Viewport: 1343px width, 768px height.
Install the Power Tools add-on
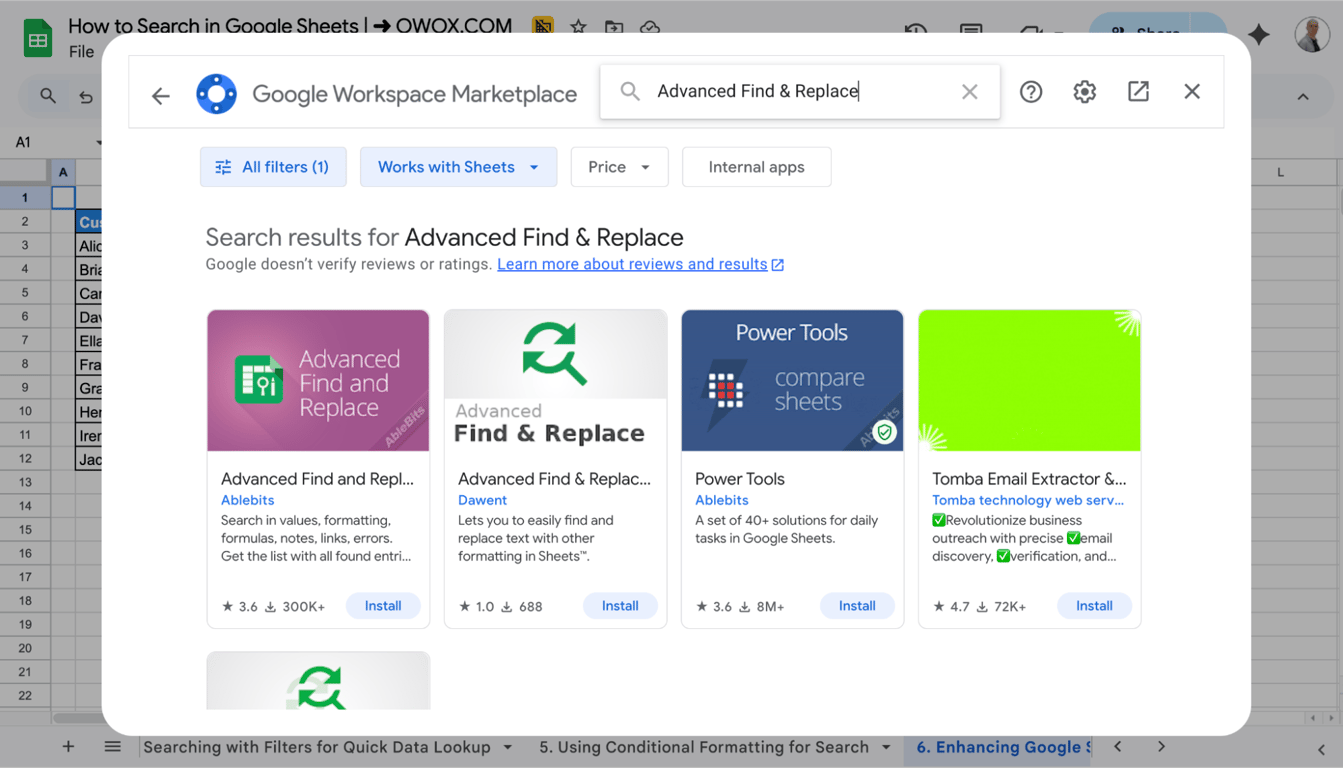point(857,606)
